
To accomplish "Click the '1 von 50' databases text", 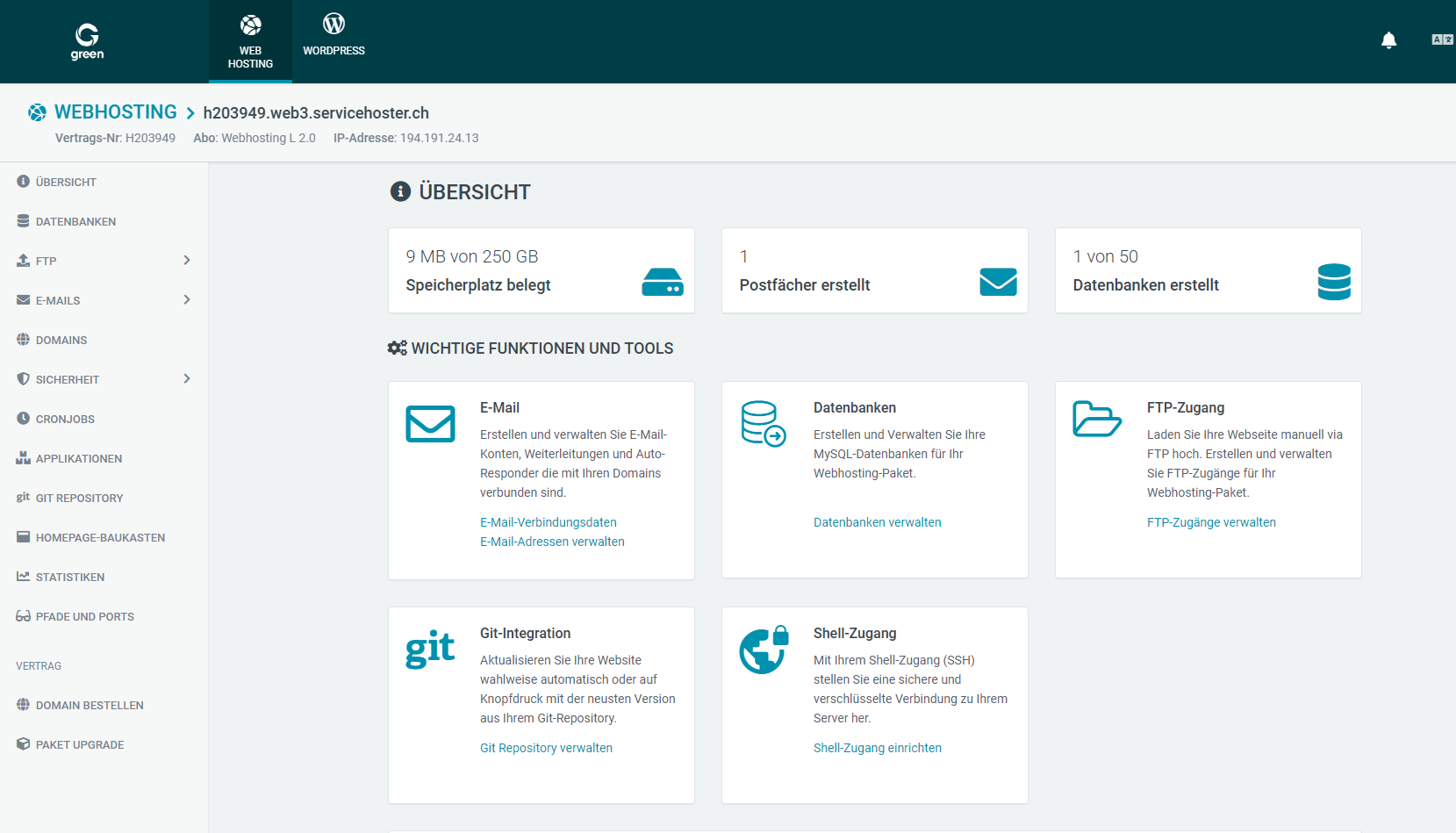I will tap(1105, 256).
